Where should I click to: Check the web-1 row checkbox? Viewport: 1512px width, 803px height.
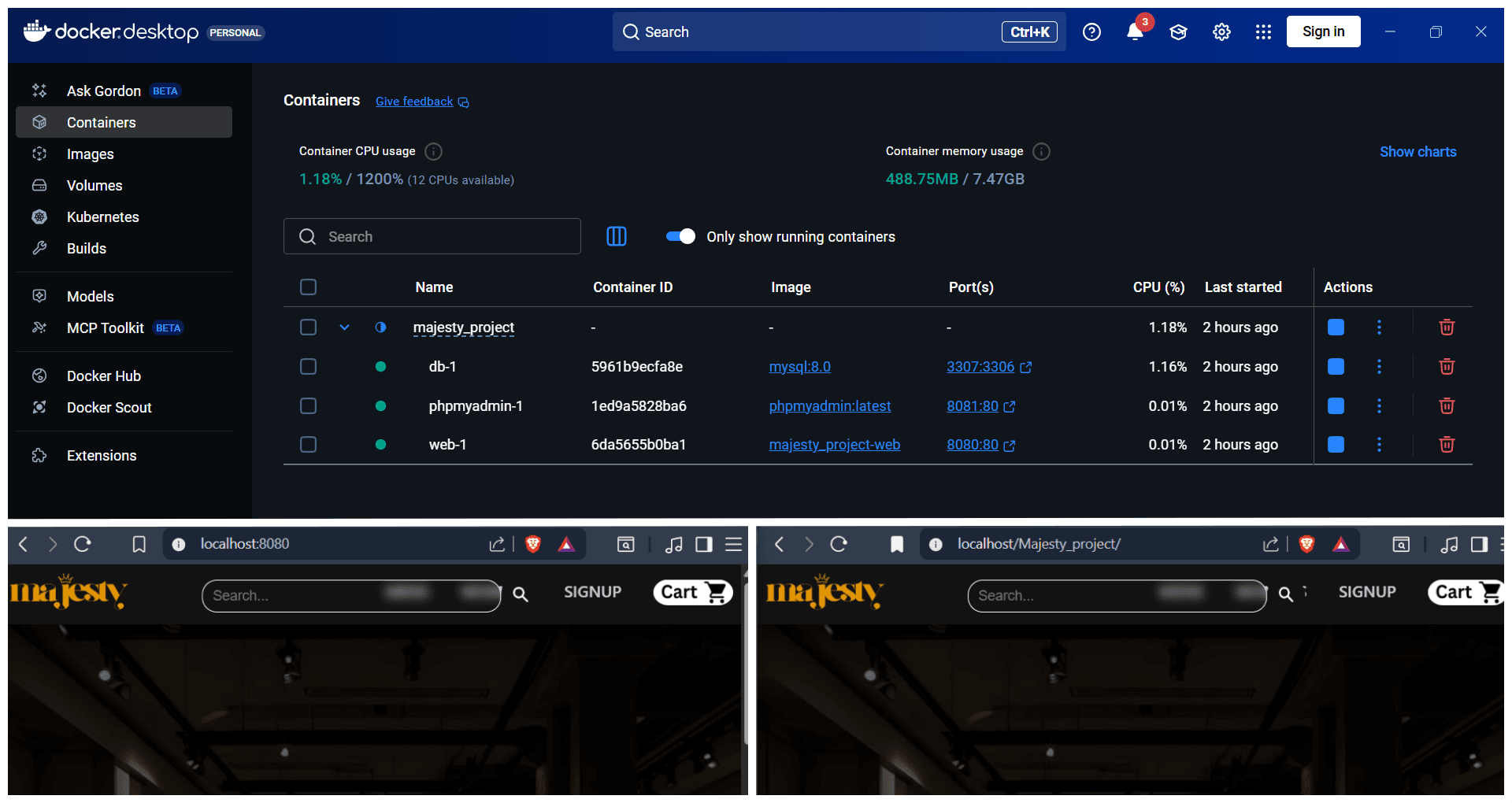pos(309,445)
